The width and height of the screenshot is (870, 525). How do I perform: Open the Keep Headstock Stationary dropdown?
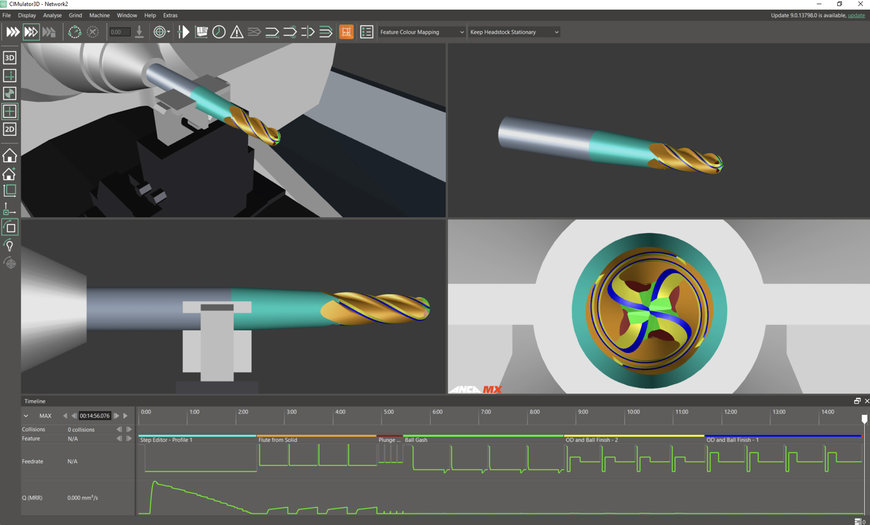click(x=514, y=32)
